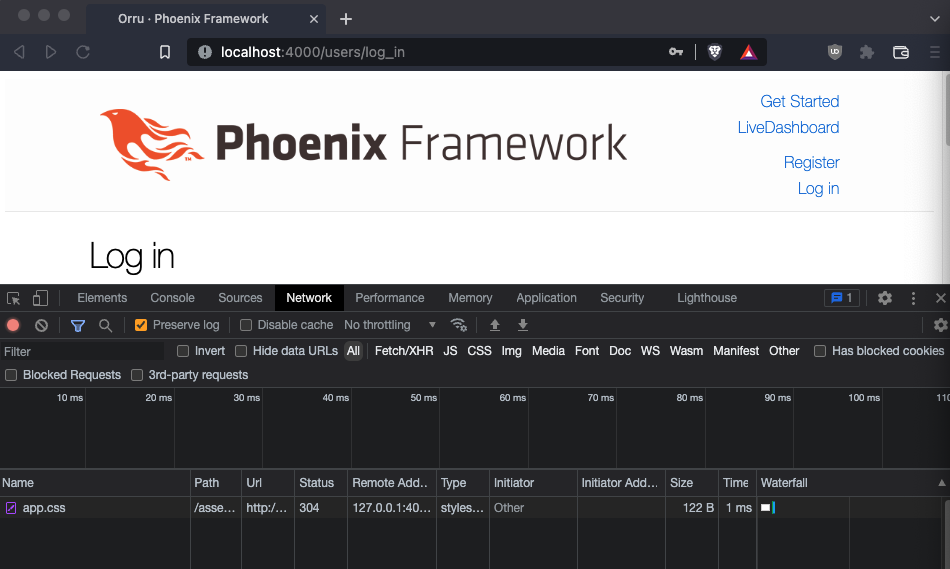Go forward using the browser forward arrow

point(51,52)
